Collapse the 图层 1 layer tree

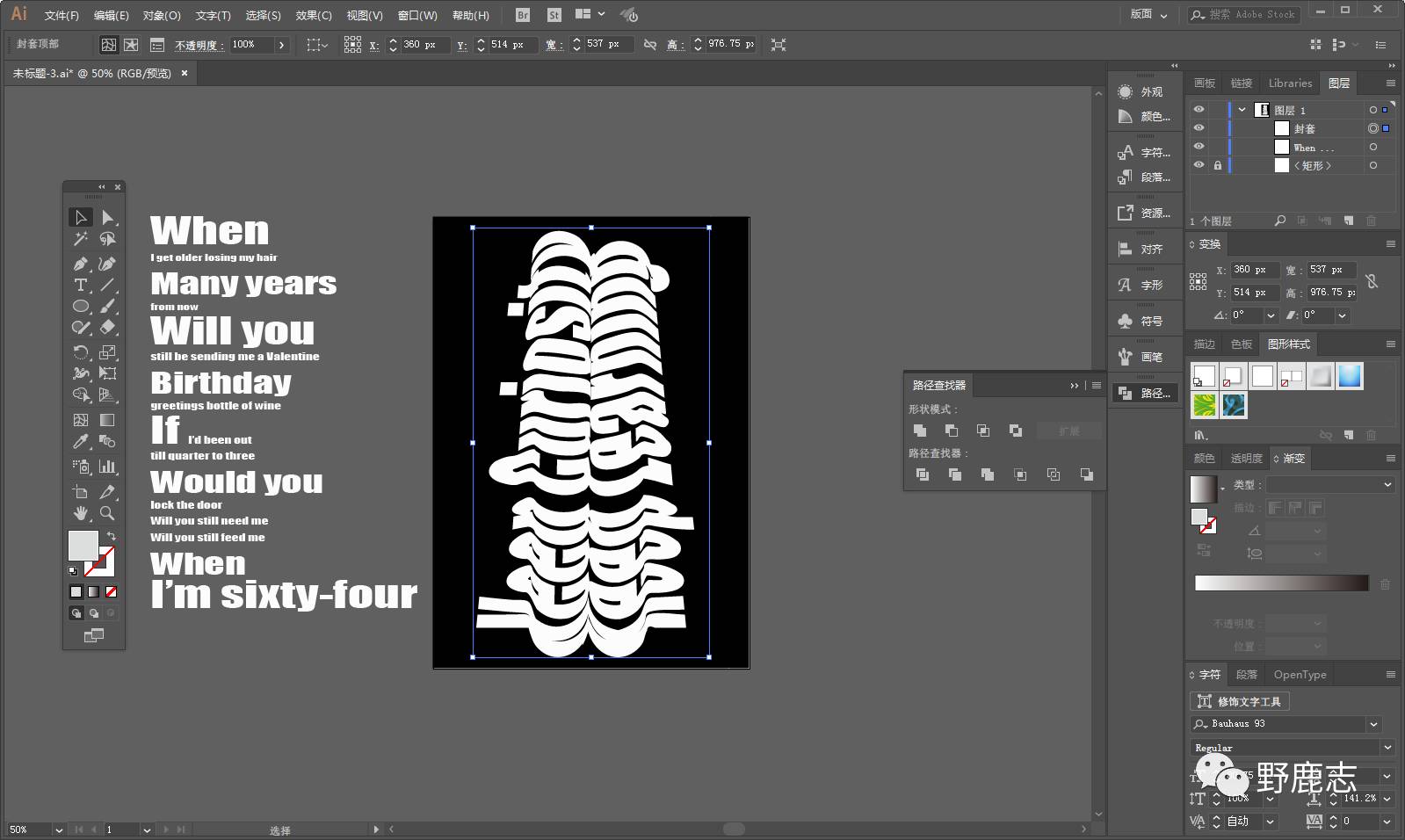(1242, 110)
